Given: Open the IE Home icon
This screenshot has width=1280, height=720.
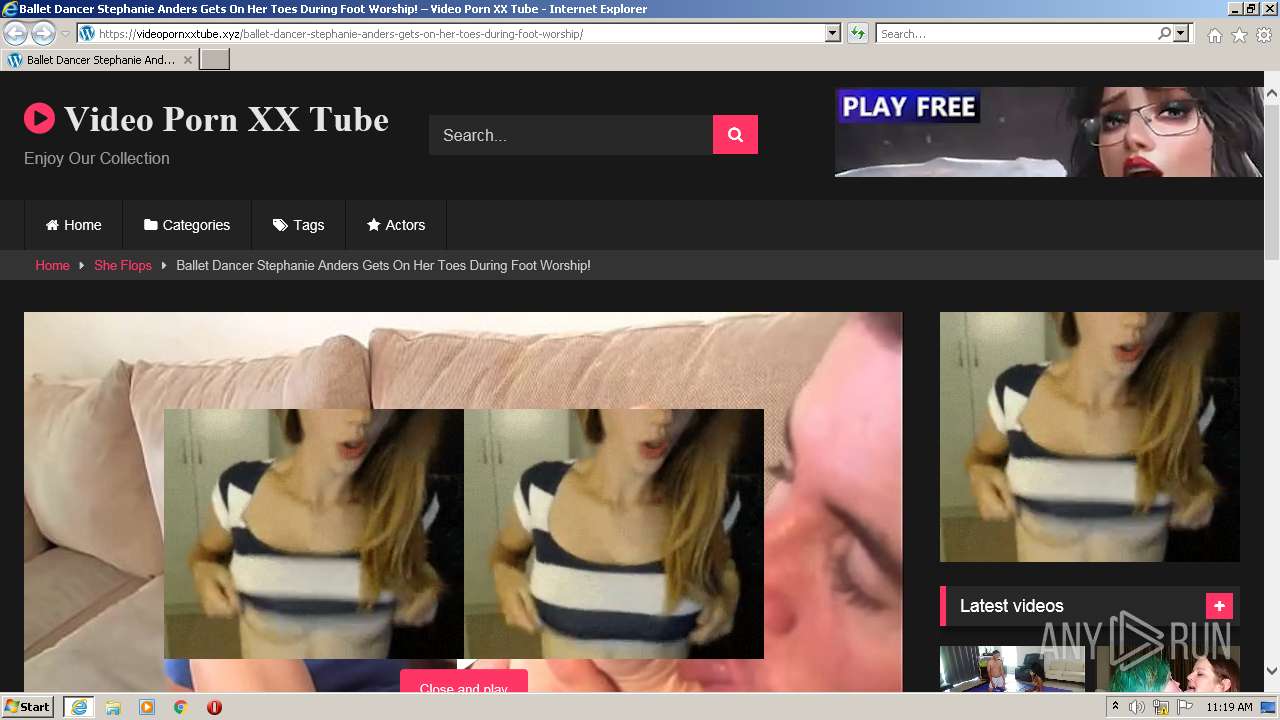Looking at the screenshot, I should pos(1214,35).
